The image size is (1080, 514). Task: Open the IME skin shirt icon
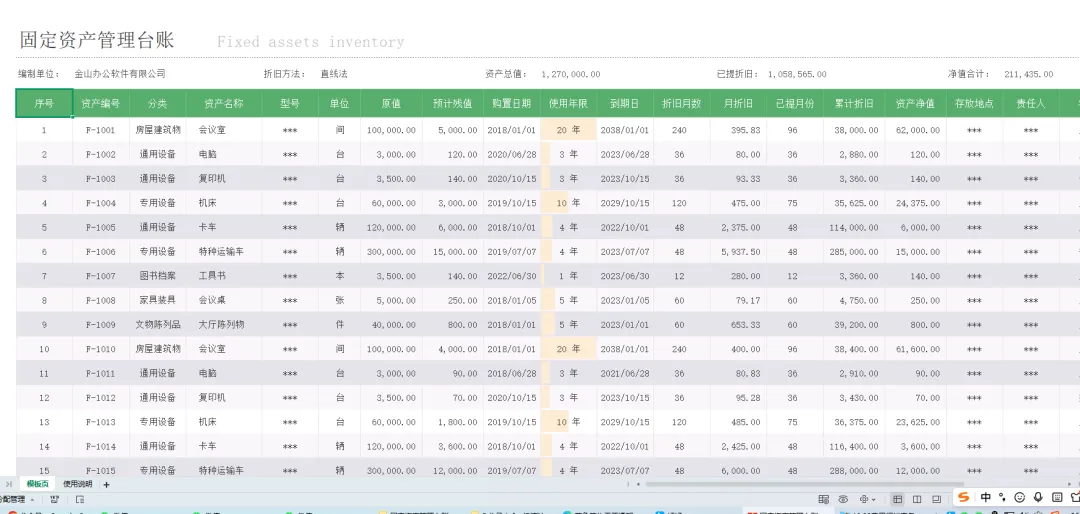click(1074, 497)
